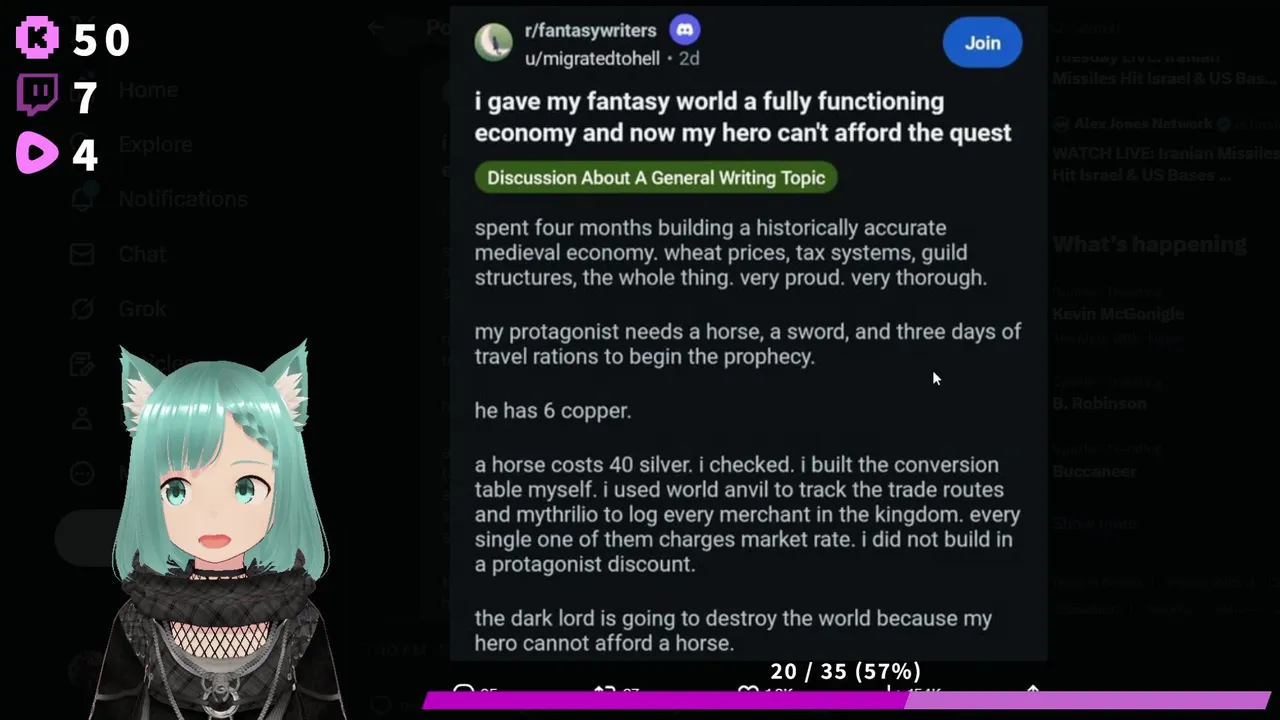Open the r/fantasywriters community link
This screenshot has width=1280, height=720.
590,30
